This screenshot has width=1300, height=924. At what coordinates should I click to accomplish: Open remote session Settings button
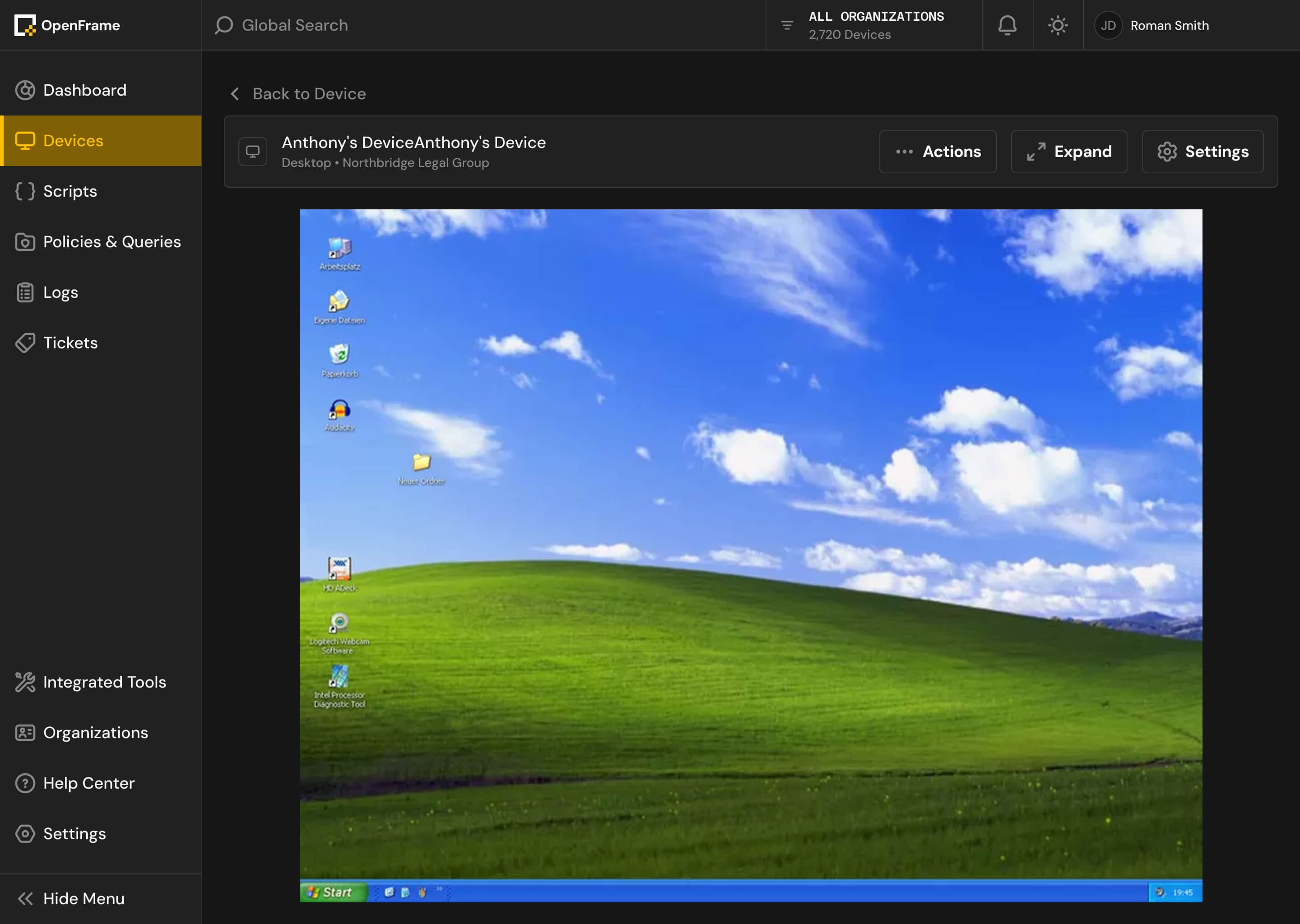(x=1202, y=151)
